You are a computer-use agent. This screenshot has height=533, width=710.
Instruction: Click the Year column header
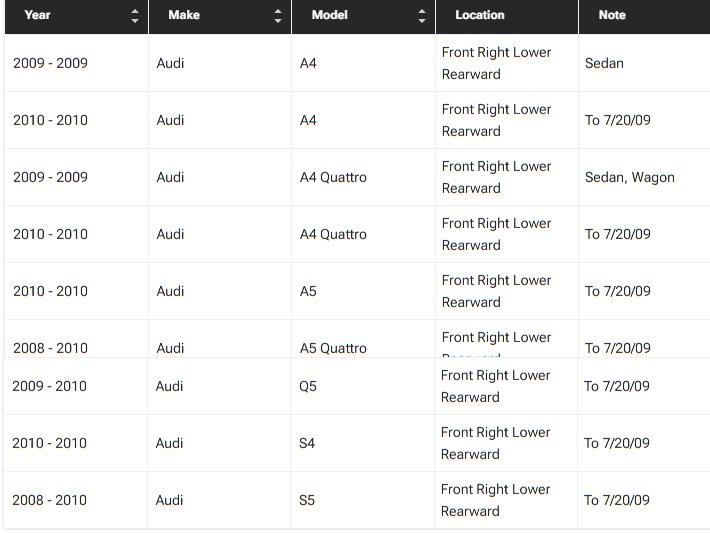click(x=38, y=16)
